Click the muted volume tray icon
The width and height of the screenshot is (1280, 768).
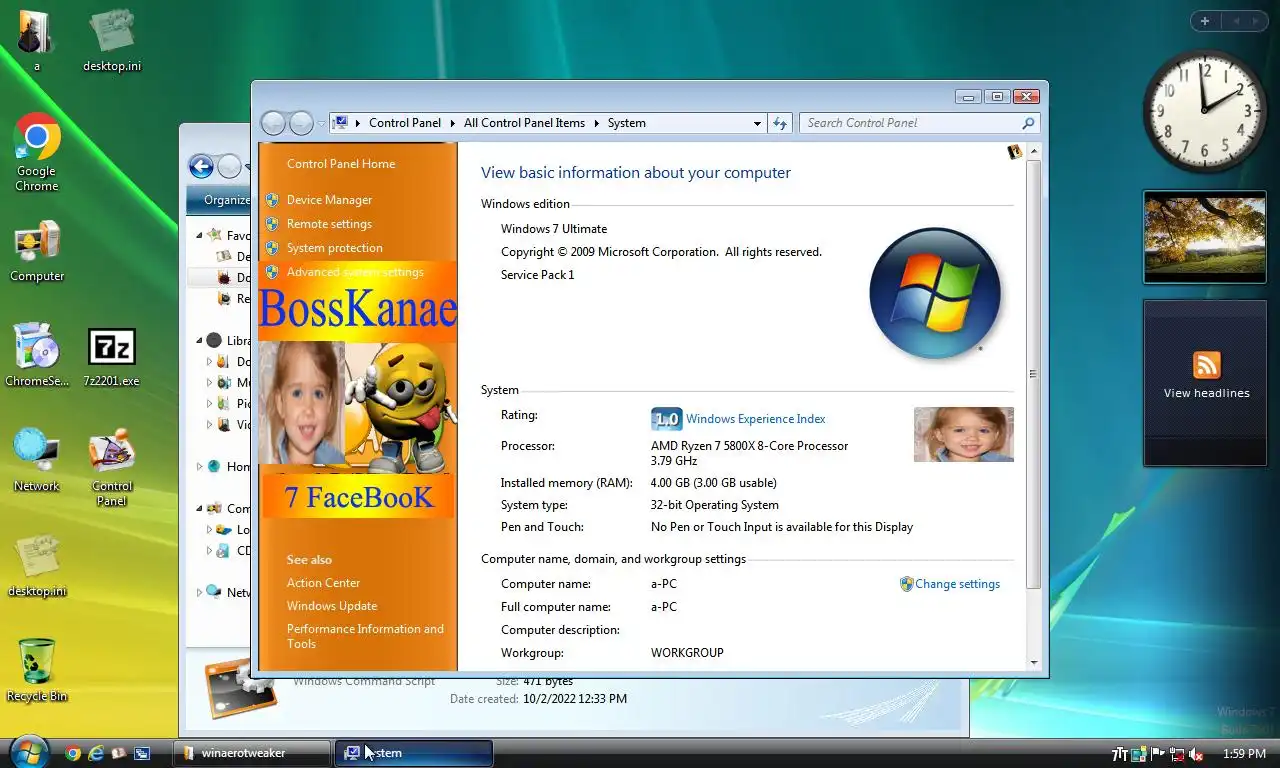coord(1196,754)
